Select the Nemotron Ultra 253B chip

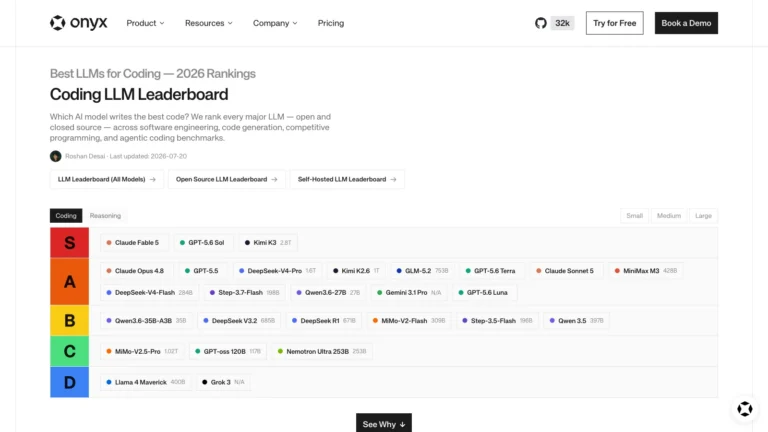pyautogui.click(x=322, y=351)
